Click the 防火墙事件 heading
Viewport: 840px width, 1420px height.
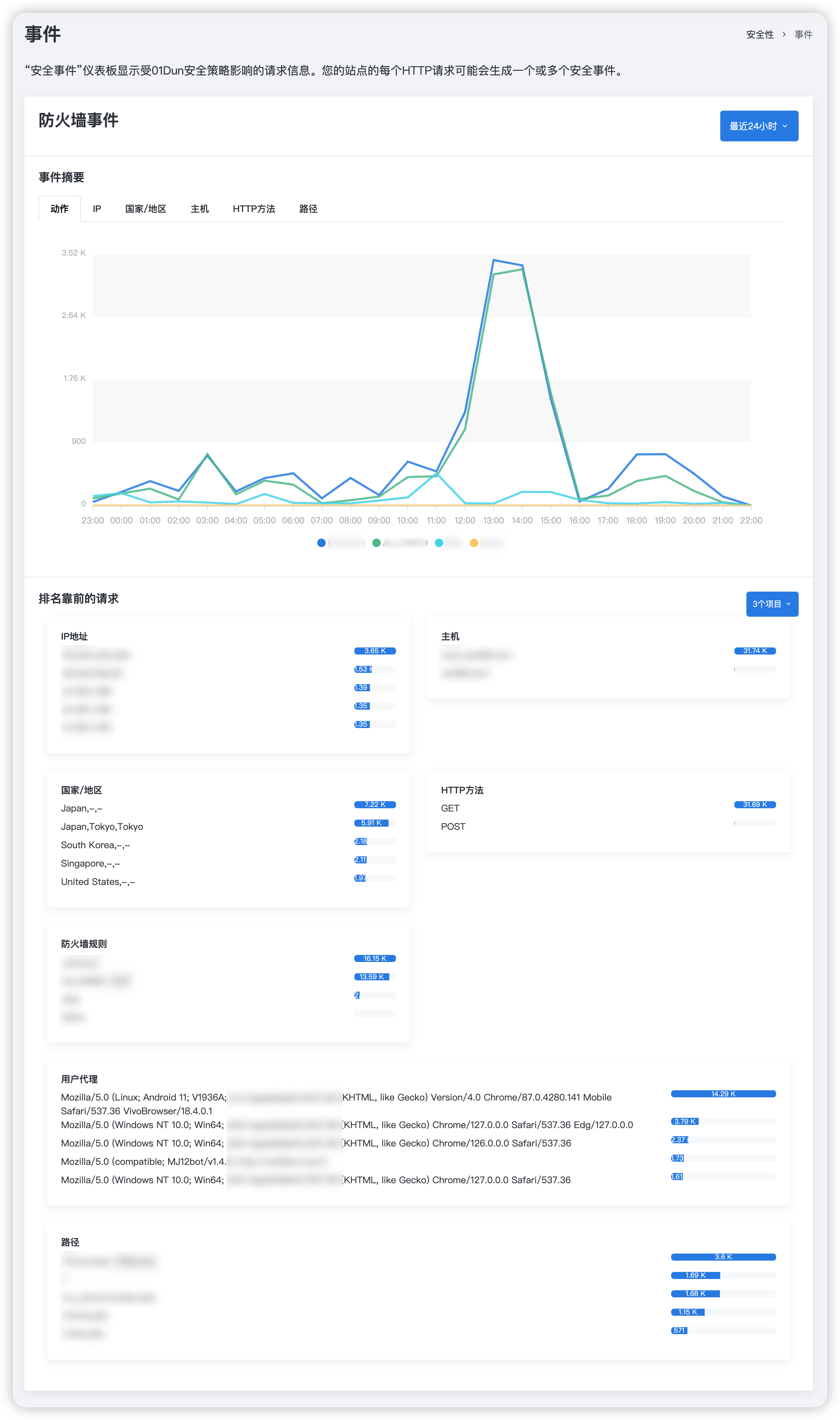(x=79, y=120)
